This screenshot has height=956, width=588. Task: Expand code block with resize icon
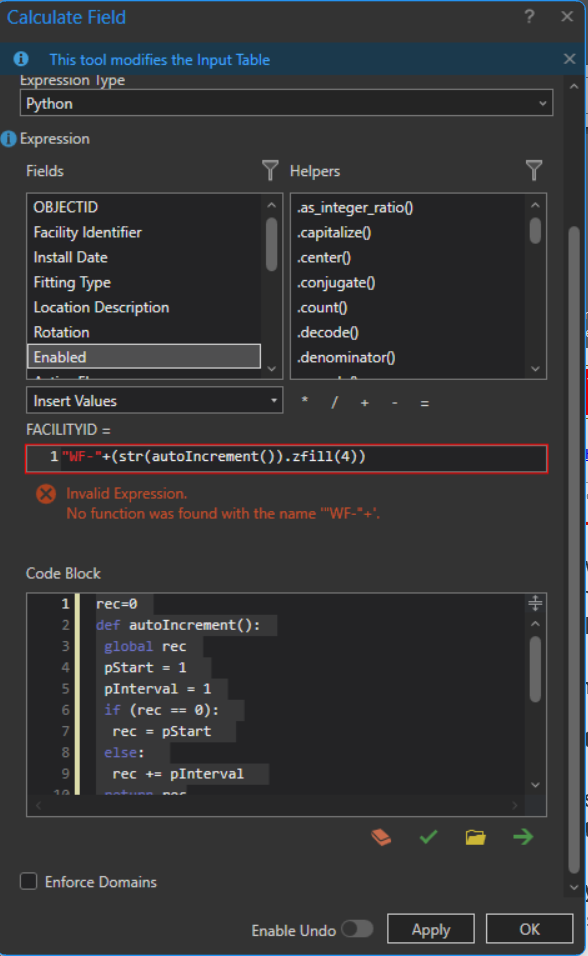tap(535, 603)
